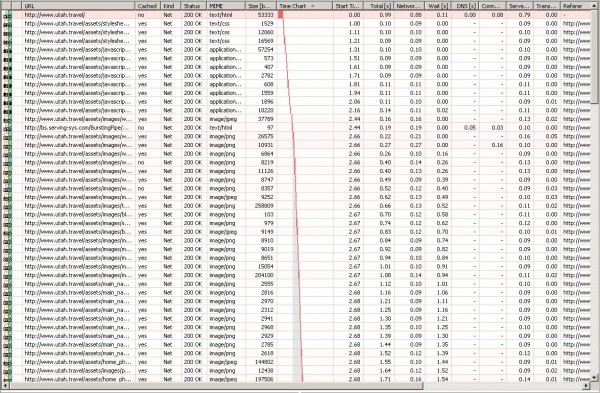Sort by the Cached column header
The height and width of the screenshot is (393, 600).
148,6
